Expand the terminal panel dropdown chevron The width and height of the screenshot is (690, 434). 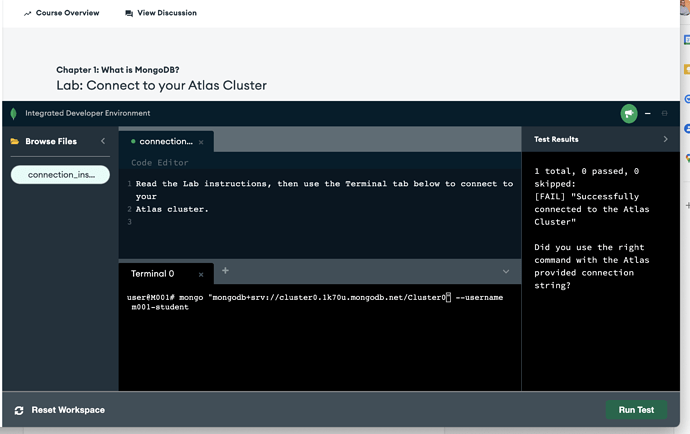505,272
